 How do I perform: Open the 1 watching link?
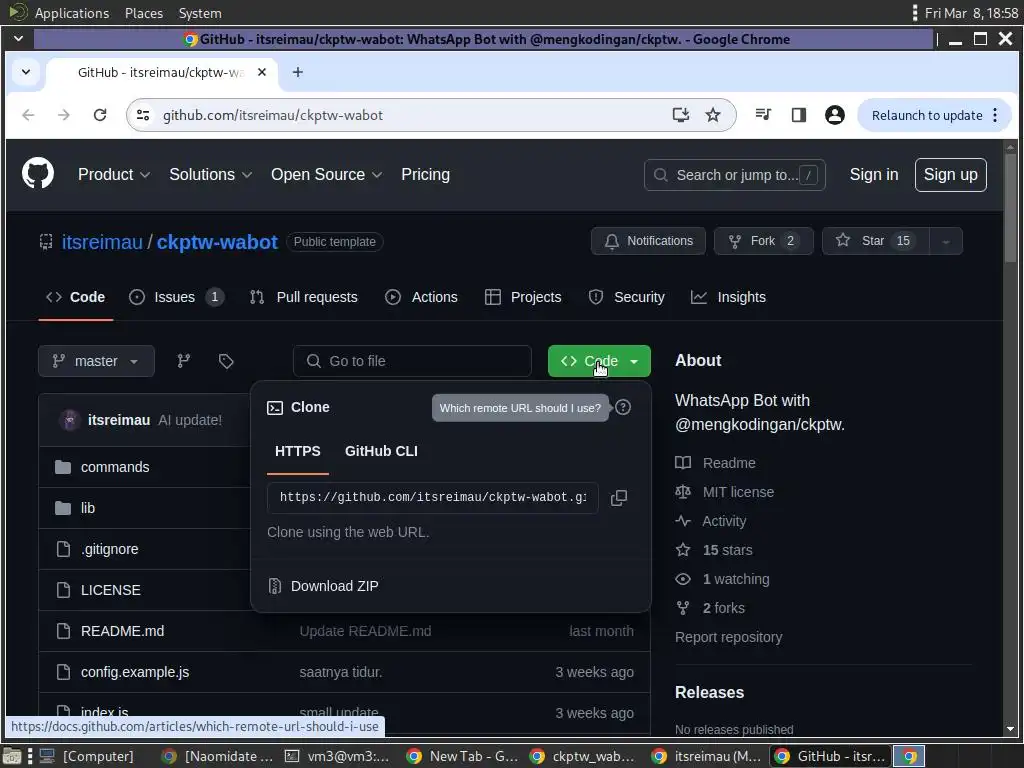point(722,579)
